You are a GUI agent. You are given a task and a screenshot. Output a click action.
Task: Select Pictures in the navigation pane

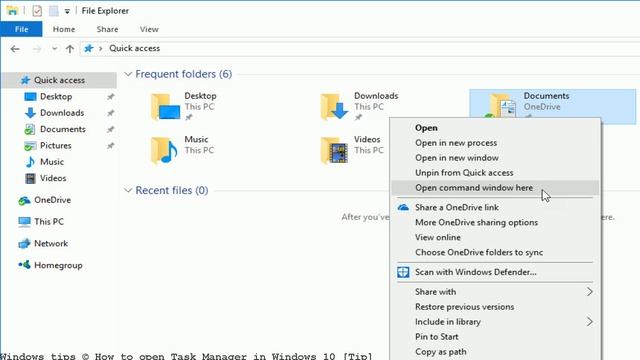tap(56, 146)
